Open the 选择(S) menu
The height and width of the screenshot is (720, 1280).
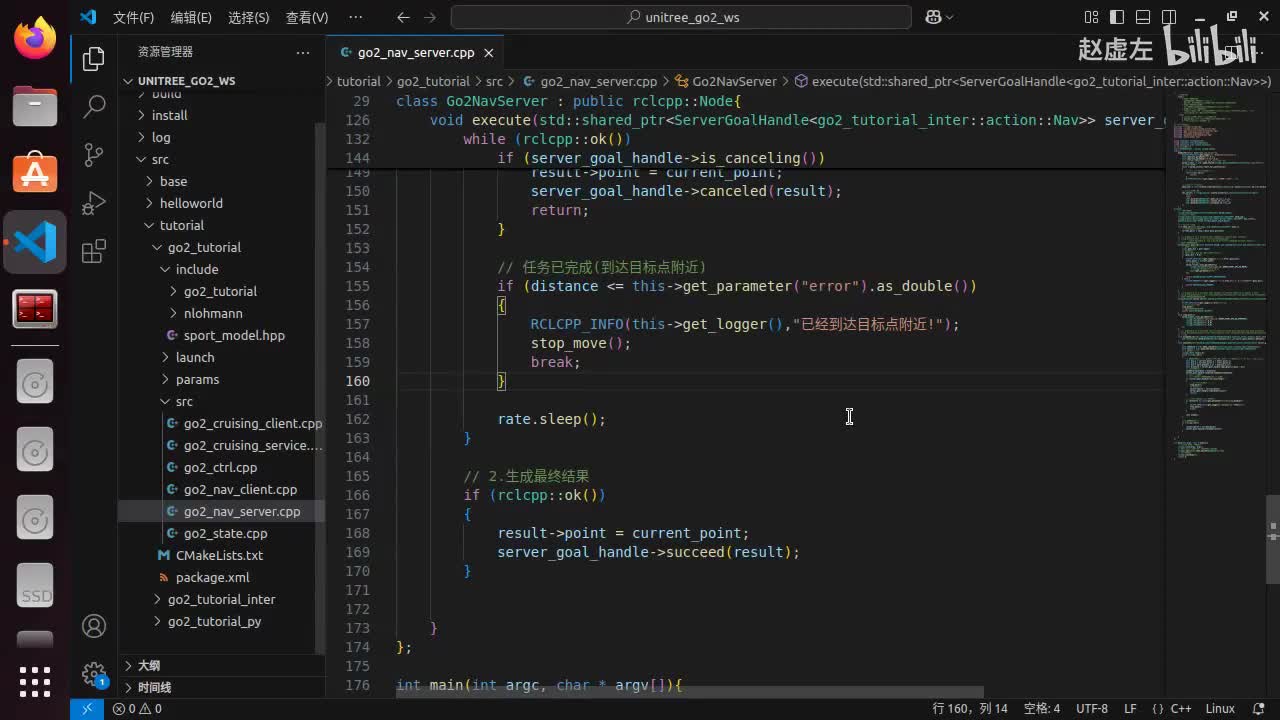[x=249, y=17]
